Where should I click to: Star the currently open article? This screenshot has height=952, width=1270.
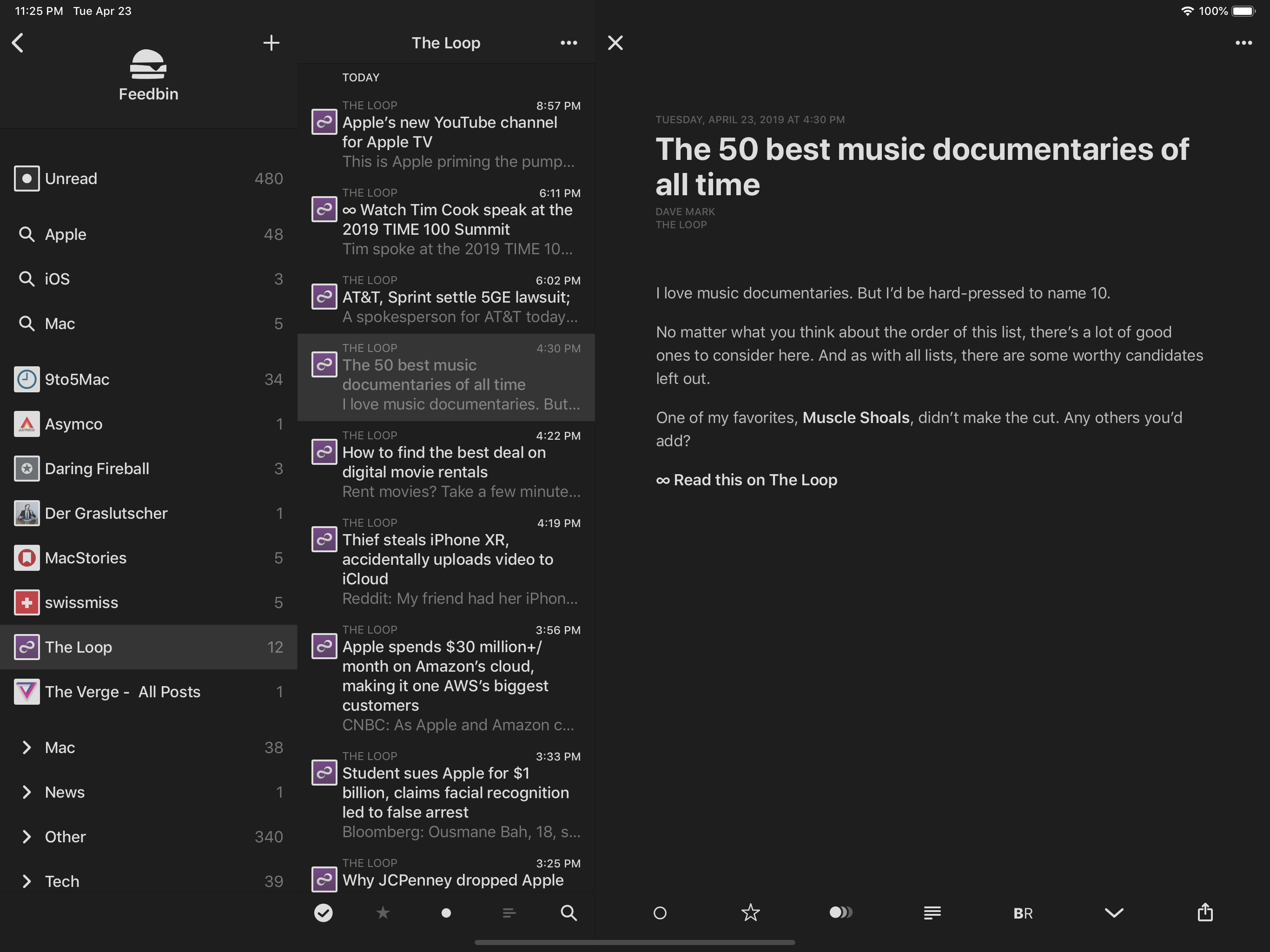coord(750,913)
